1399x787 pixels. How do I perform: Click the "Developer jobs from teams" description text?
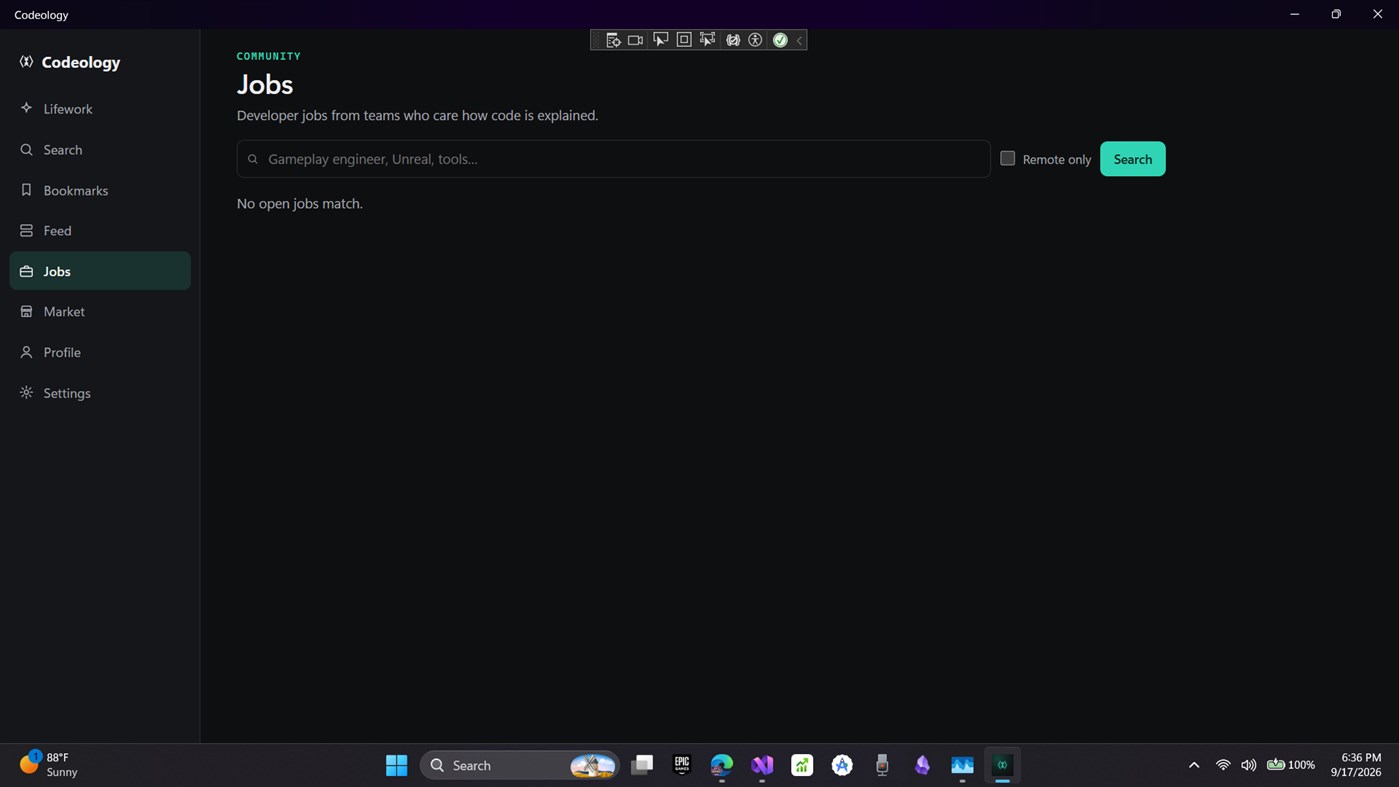[x=418, y=115]
